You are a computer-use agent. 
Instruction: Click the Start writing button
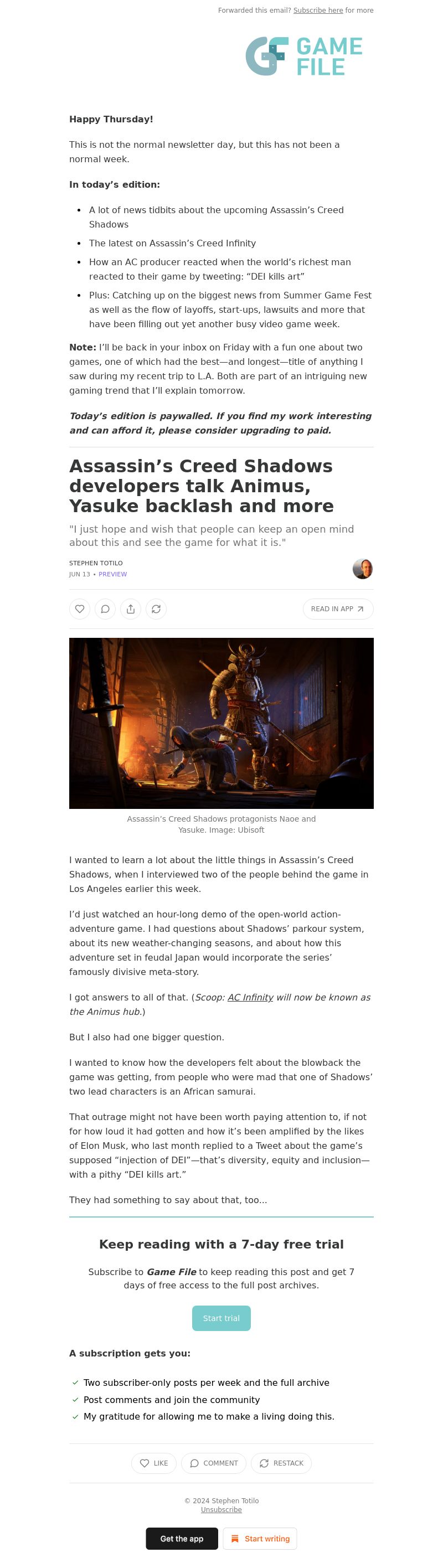point(260,1538)
